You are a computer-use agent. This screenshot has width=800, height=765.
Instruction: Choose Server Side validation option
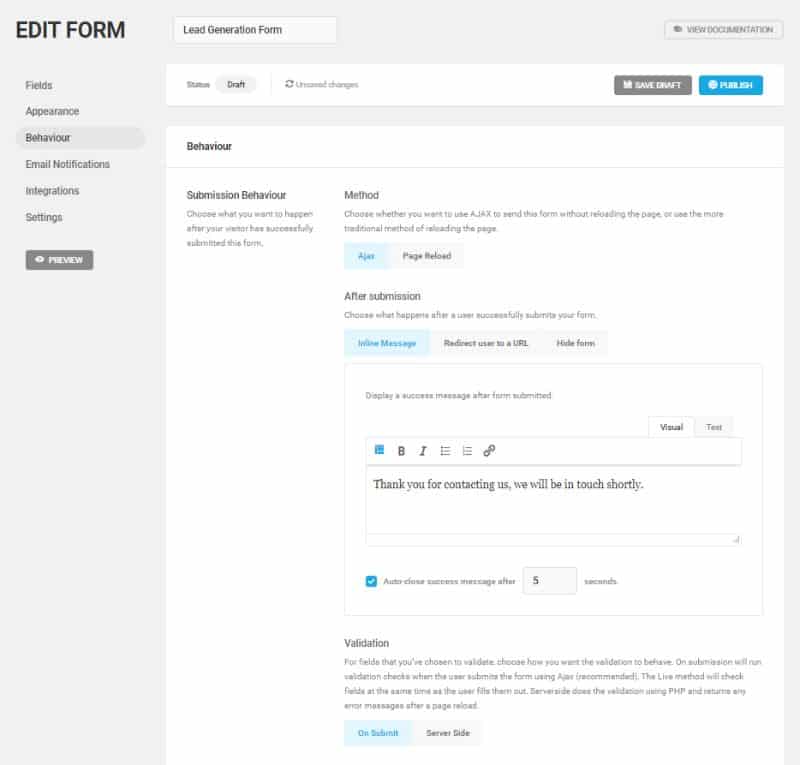pos(447,733)
